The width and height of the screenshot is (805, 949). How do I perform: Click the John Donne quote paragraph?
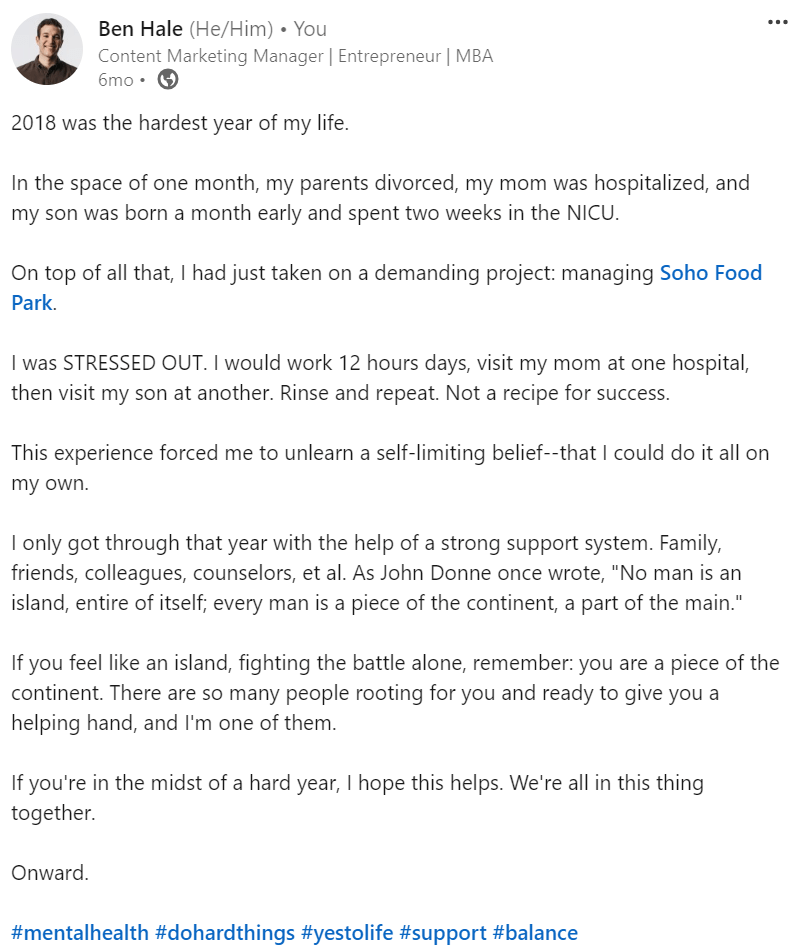coord(380,574)
